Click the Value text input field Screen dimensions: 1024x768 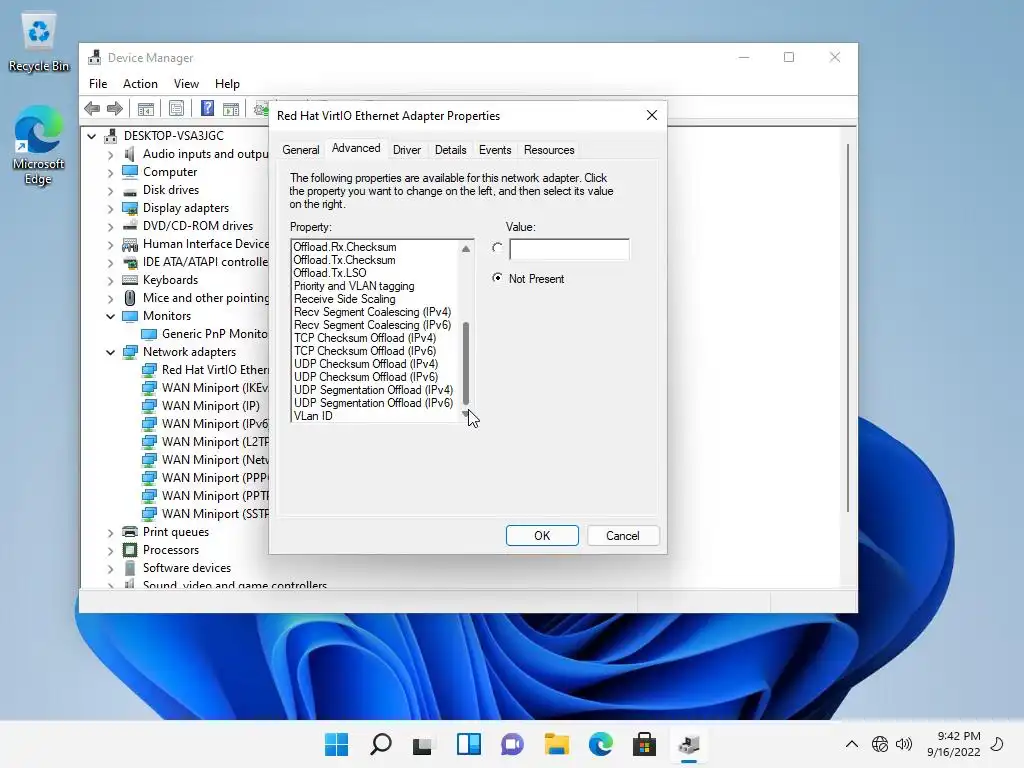point(569,249)
